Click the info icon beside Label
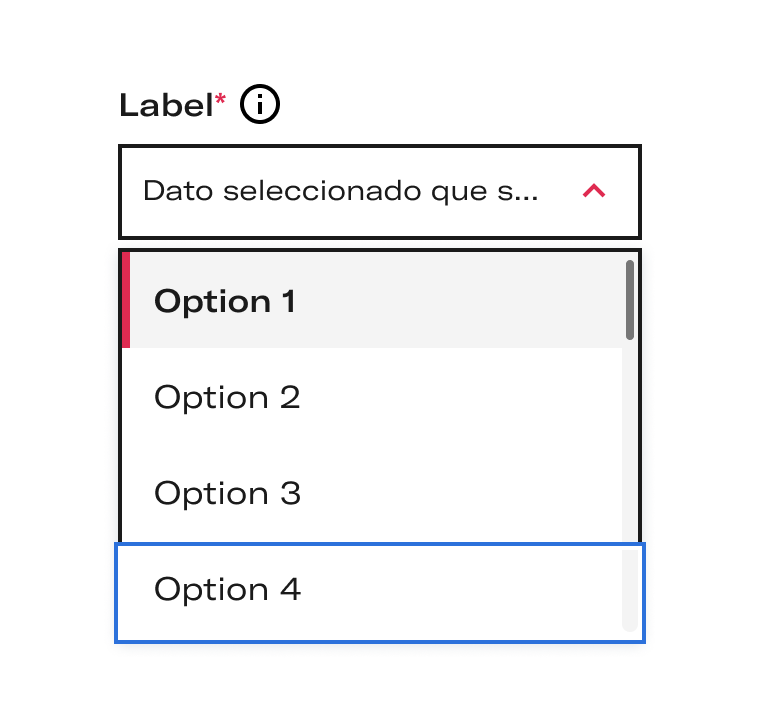 pyautogui.click(x=260, y=104)
